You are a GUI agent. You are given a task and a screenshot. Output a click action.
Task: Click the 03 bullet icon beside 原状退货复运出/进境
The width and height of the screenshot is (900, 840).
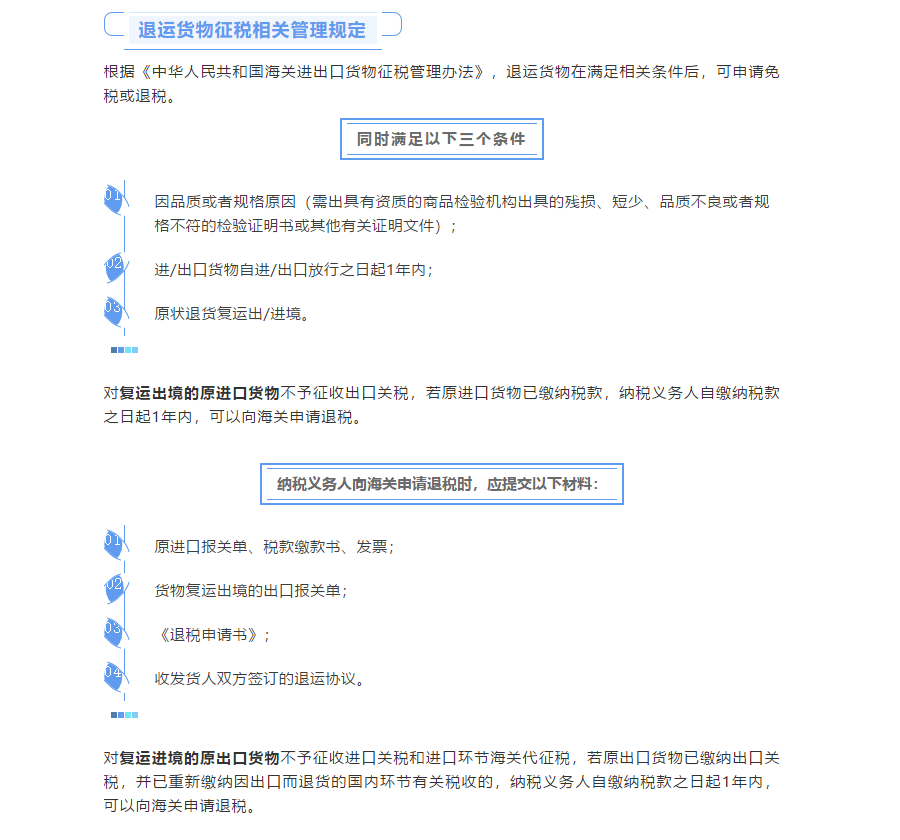115,312
